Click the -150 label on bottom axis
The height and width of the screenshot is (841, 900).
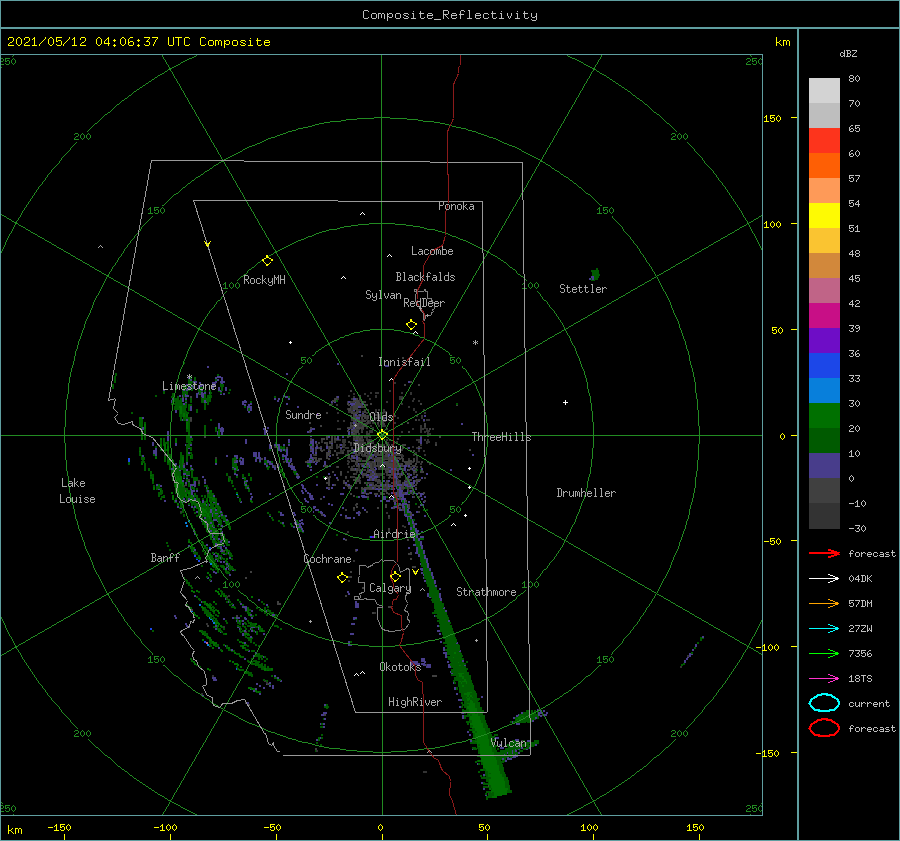click(x=59, y=827)
